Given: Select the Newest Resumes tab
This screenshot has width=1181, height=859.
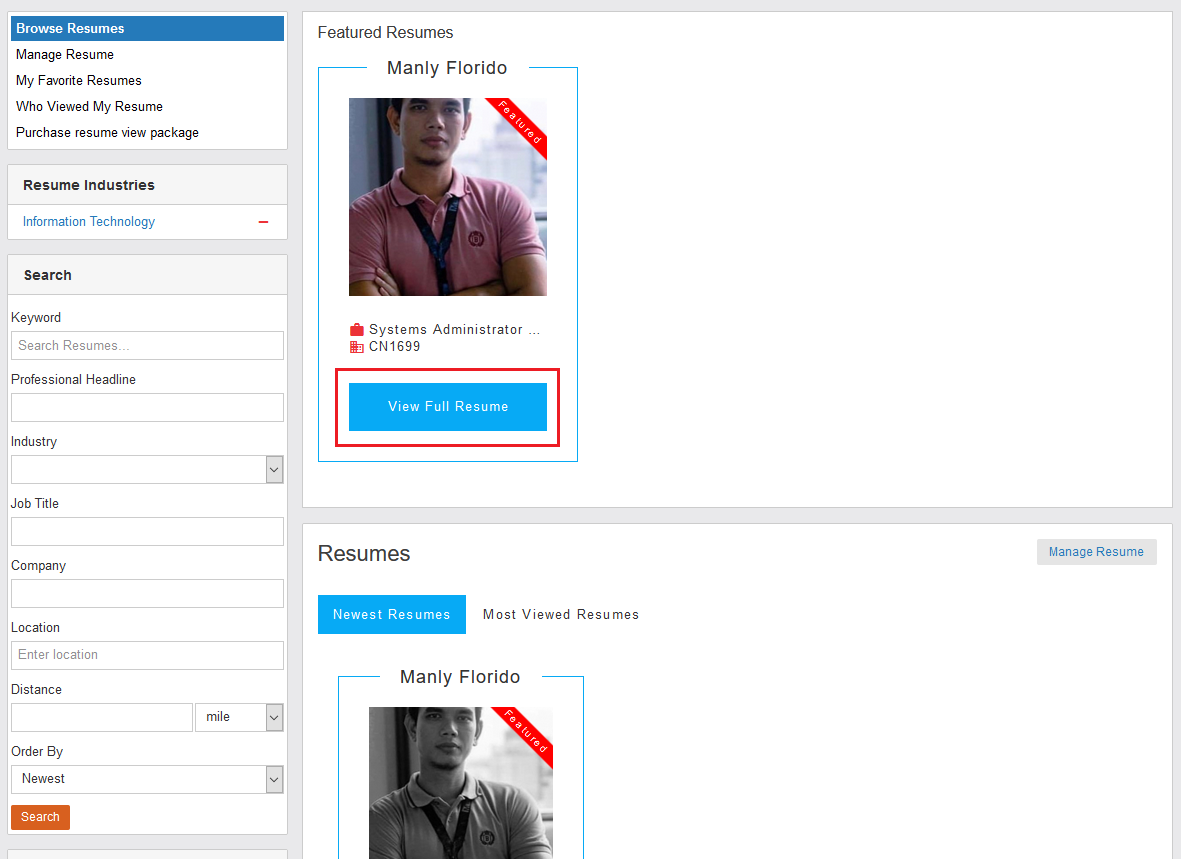Looking at the screenshot, I should point(392,615).
